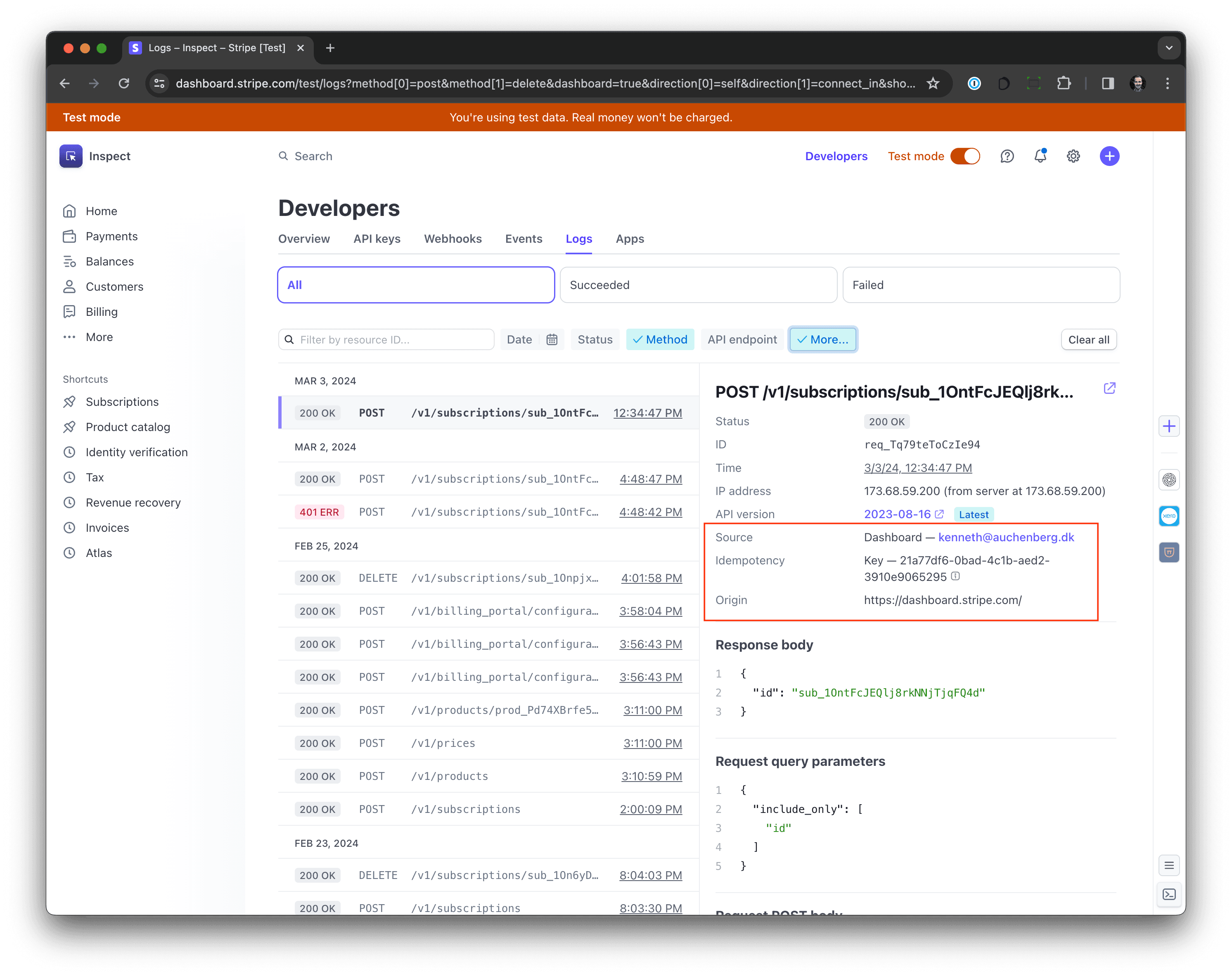Click the Inspect app logo icon
The width and height of the screenshot is (1232, 976).
71,156
